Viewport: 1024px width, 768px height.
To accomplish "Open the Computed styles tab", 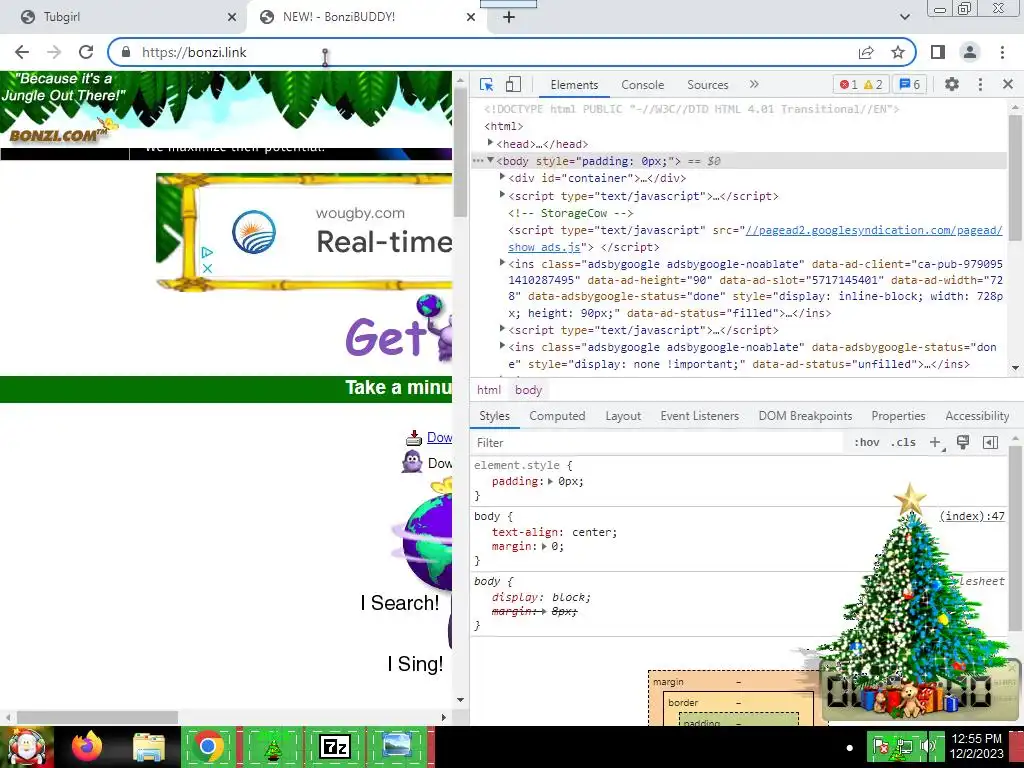I will pyautogui.click(x=557, y=416).
